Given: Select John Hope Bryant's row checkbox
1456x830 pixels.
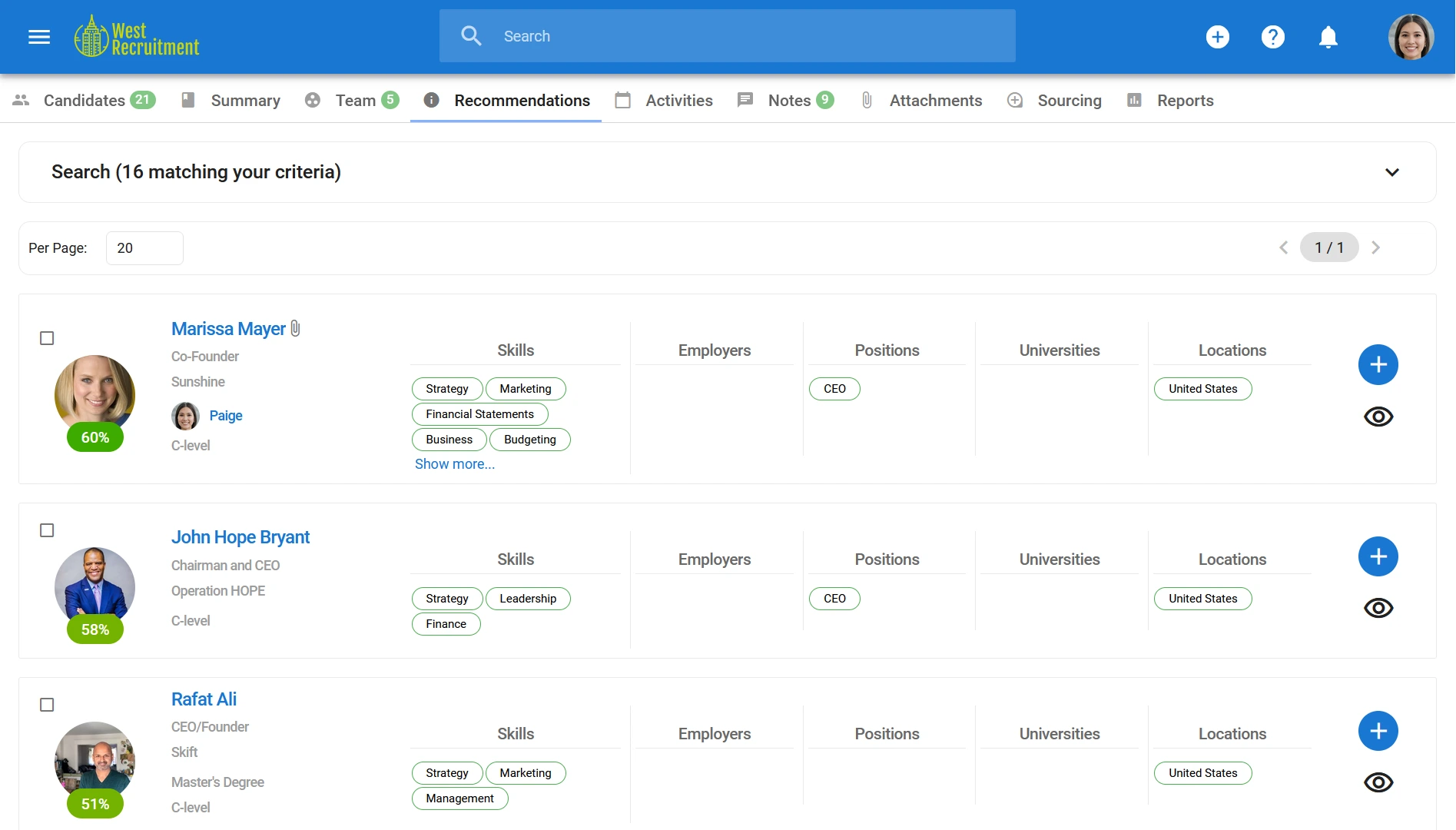Looking at the screenshot, I should pyautogui.click(x=48, y=530).
